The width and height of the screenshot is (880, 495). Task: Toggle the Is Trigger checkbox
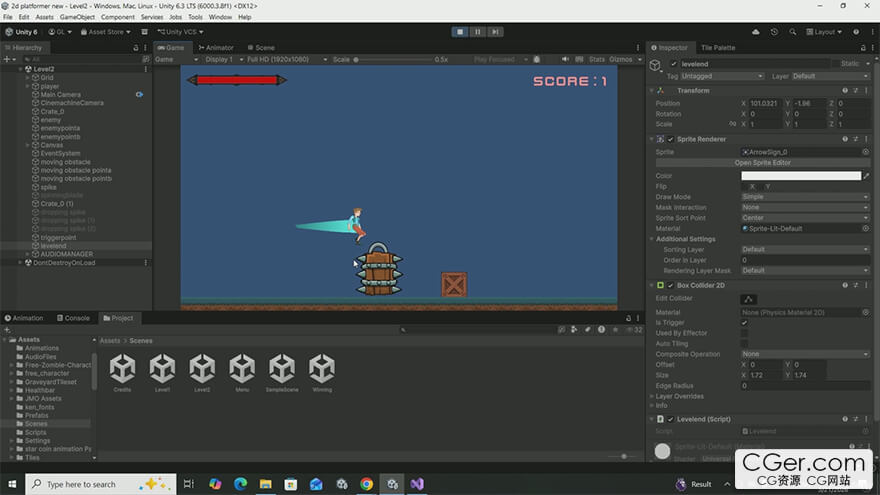point(744,323)
